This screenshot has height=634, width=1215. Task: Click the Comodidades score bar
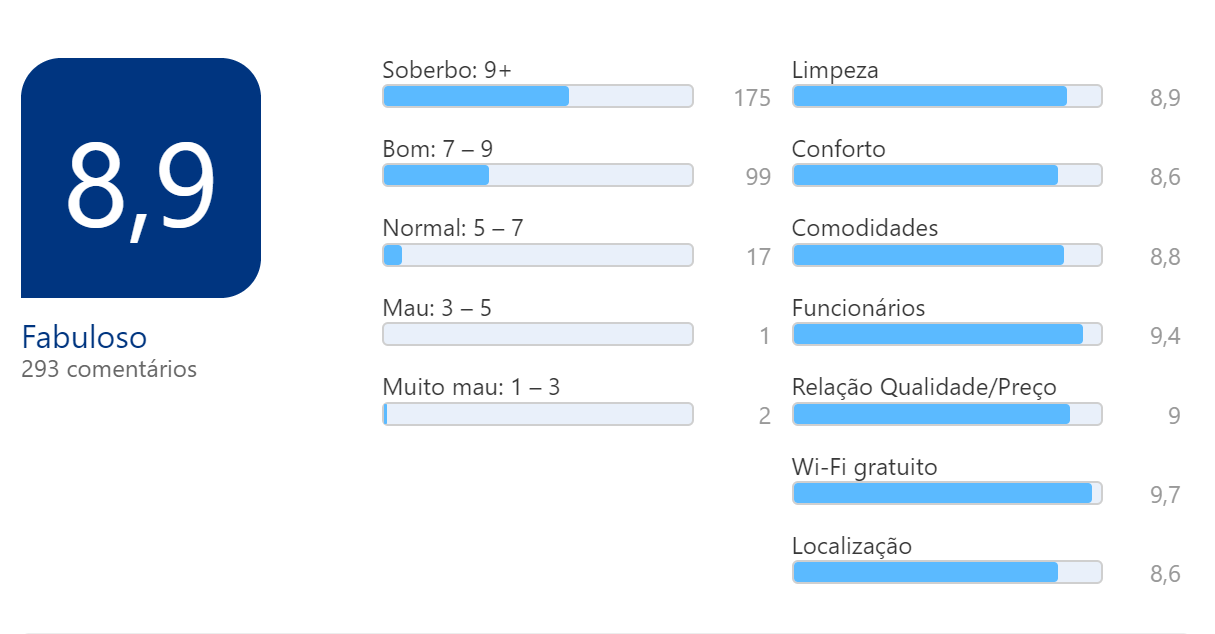coord(946,255)
